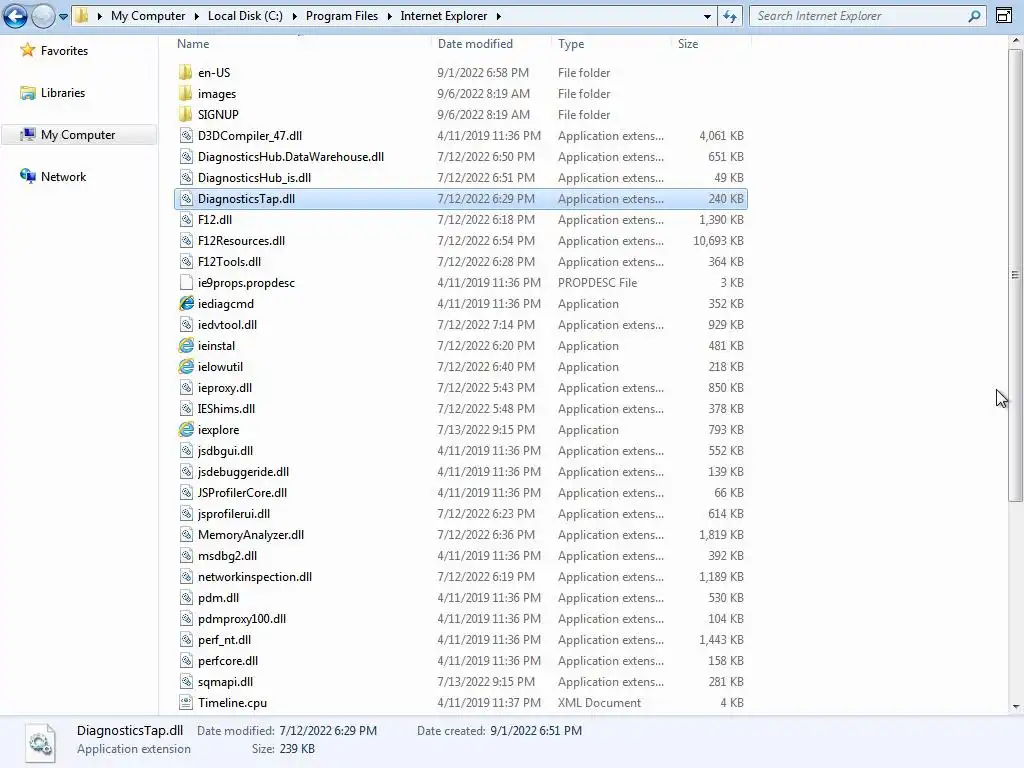Select My Computer breadcrumb in address bar
Screen dimensions: 1024x768
148,16
